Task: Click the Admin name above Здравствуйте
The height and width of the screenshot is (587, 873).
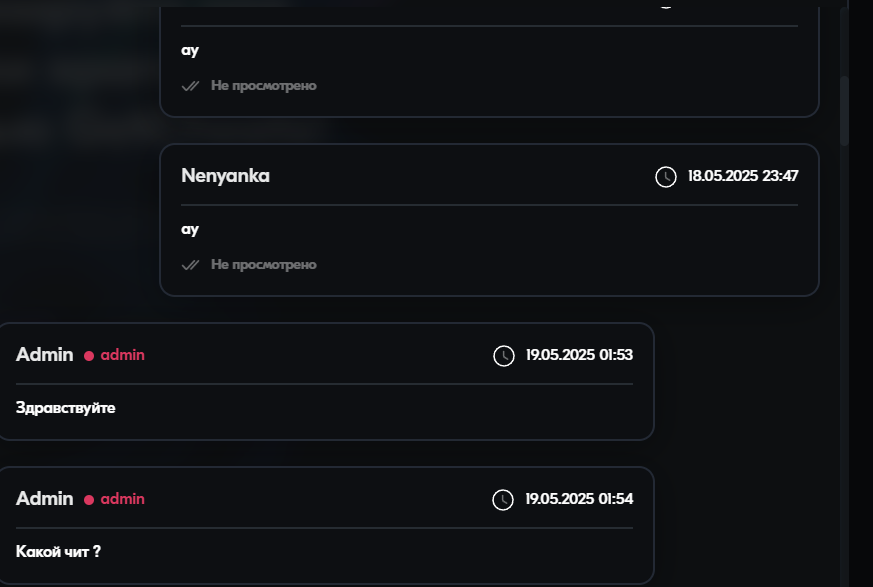Action: pos(44,355)
